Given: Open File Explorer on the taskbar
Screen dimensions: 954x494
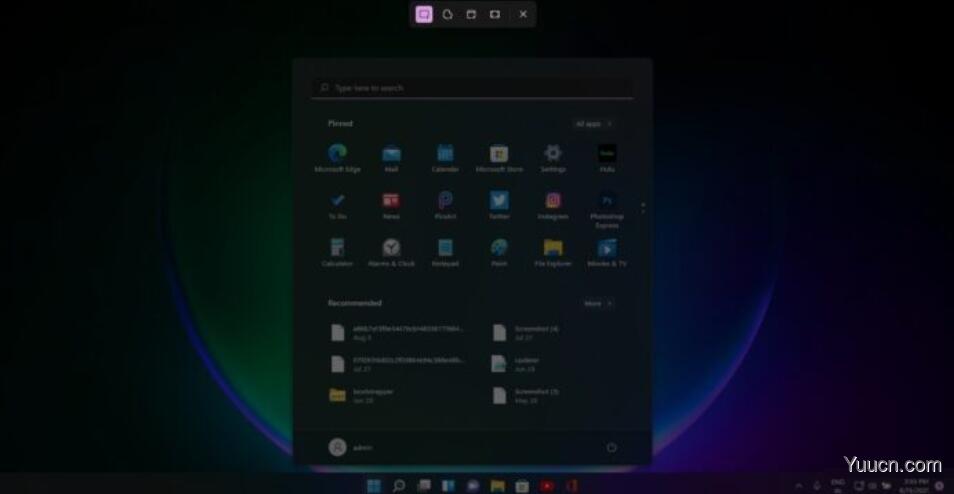Looking at the screenshot, I should pyautogui.click(x=498, y=485).
